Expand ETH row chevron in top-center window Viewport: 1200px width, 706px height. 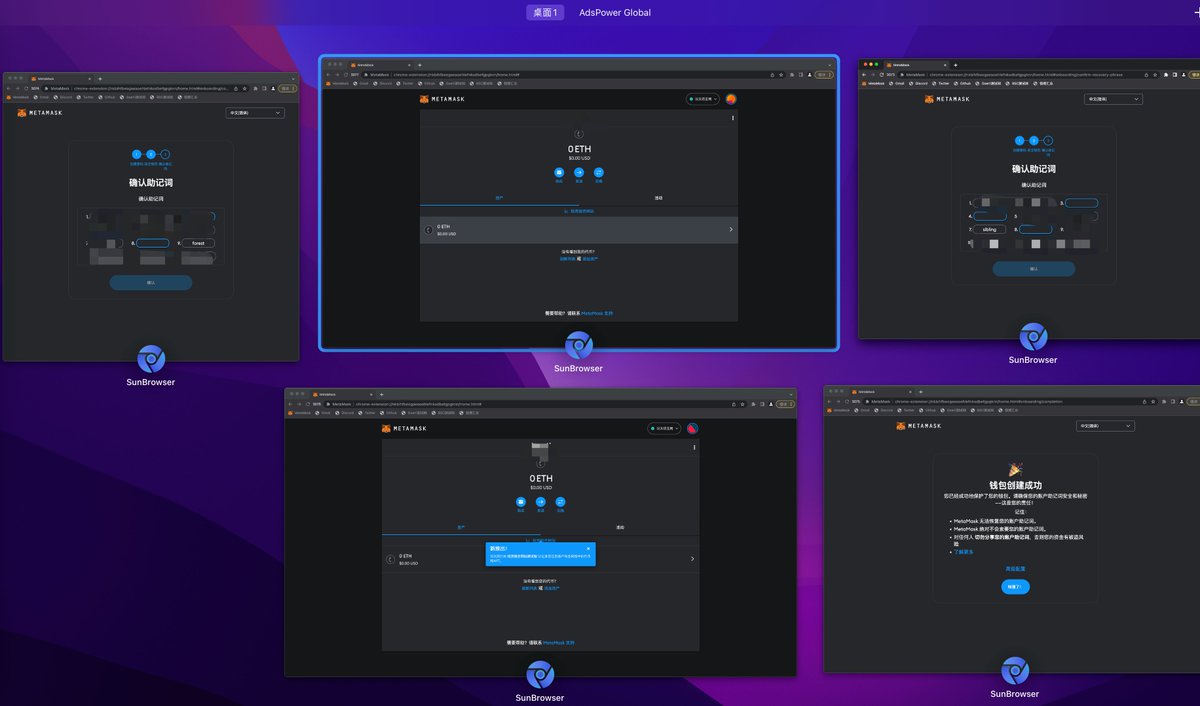[x=731, y=230]
